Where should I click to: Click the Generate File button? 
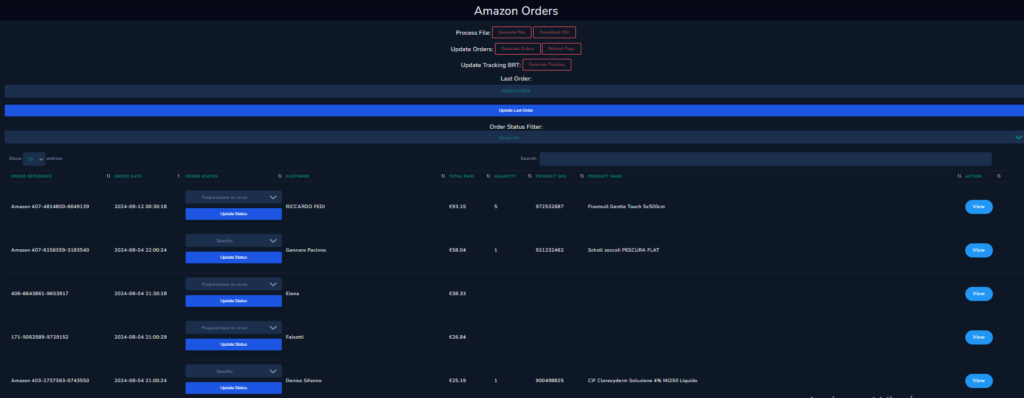click(x=512, y=32)
